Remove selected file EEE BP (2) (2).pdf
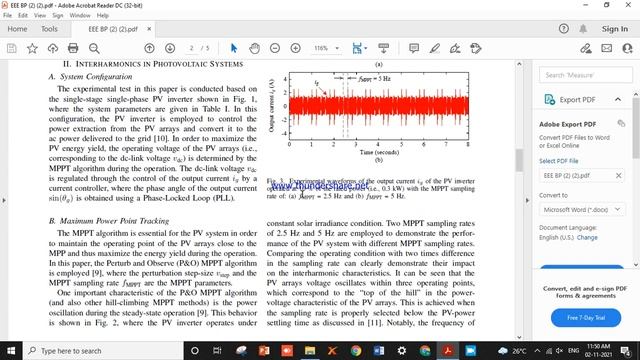The image size is (640, 360). pyautogui.click(x=618, y=176)
